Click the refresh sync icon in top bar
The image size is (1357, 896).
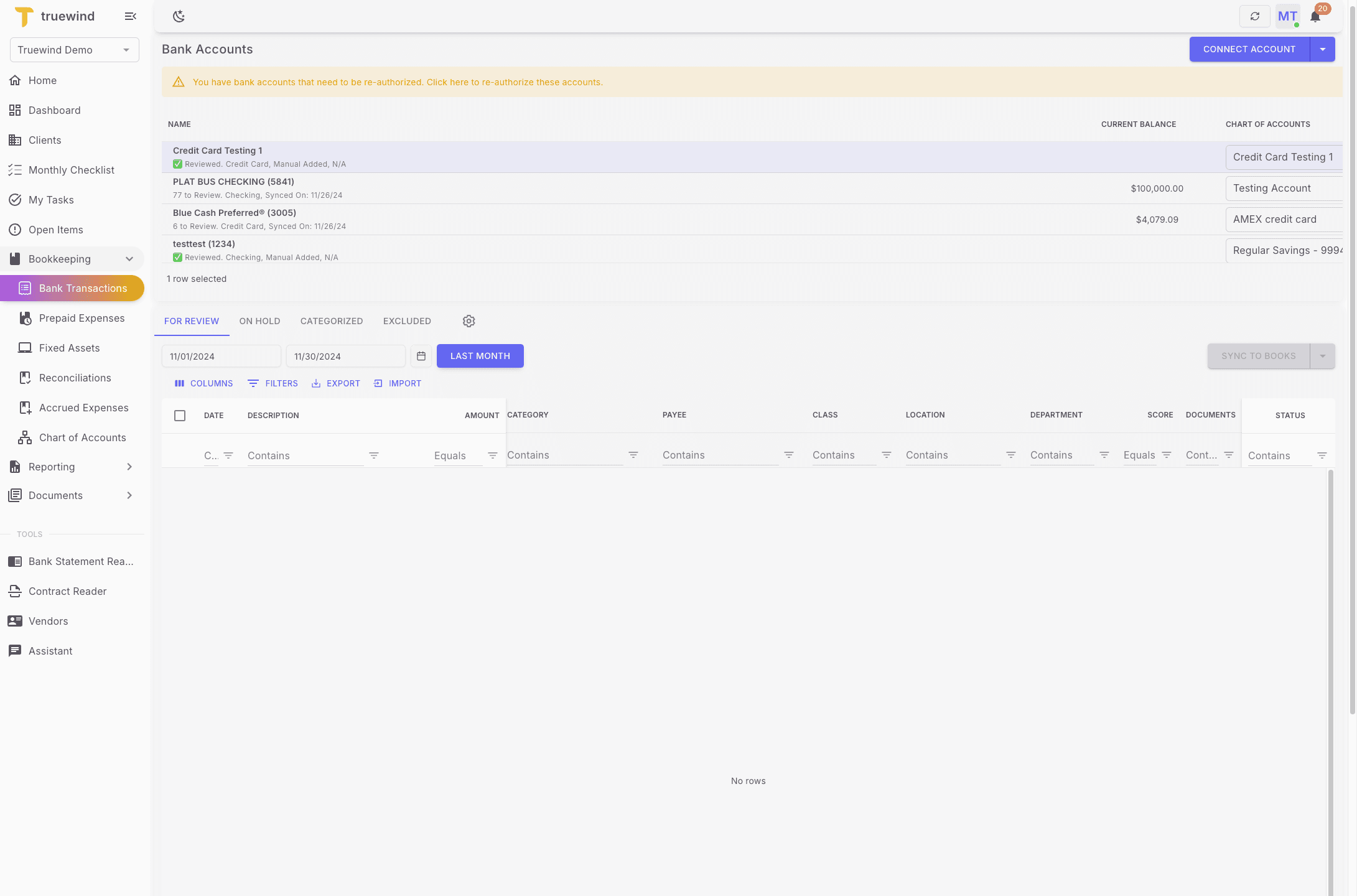pyautogui.click(x=1255, y=16)
